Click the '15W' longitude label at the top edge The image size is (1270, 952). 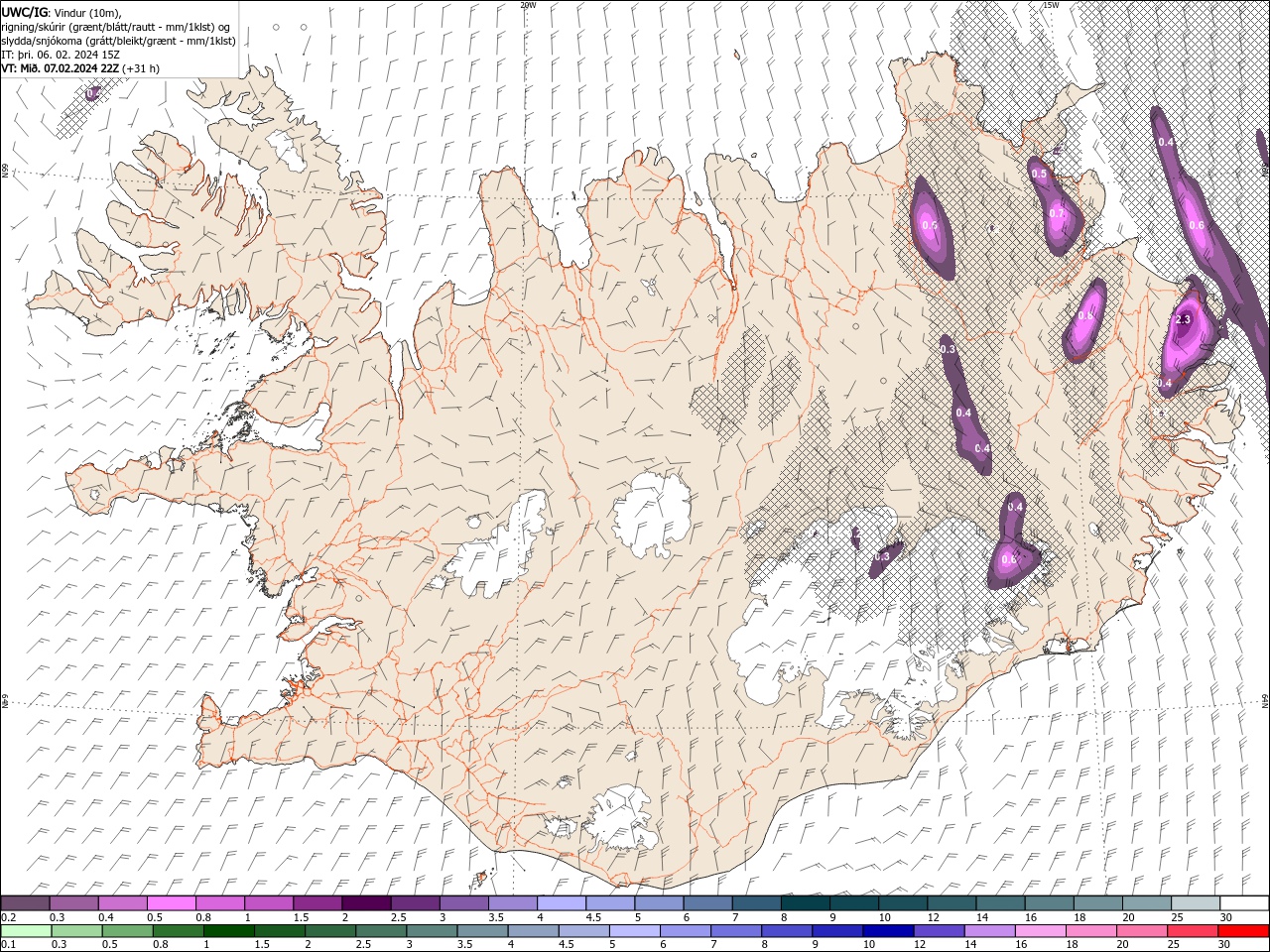(x=1051, y=5)
